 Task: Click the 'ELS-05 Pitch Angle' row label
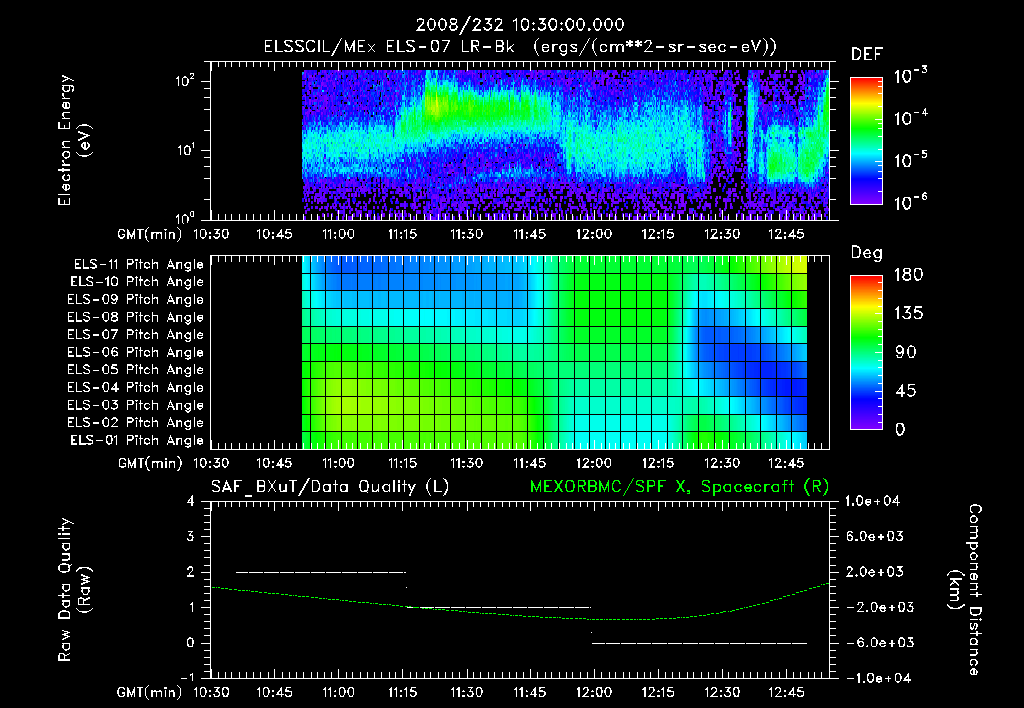coord(136,370)
